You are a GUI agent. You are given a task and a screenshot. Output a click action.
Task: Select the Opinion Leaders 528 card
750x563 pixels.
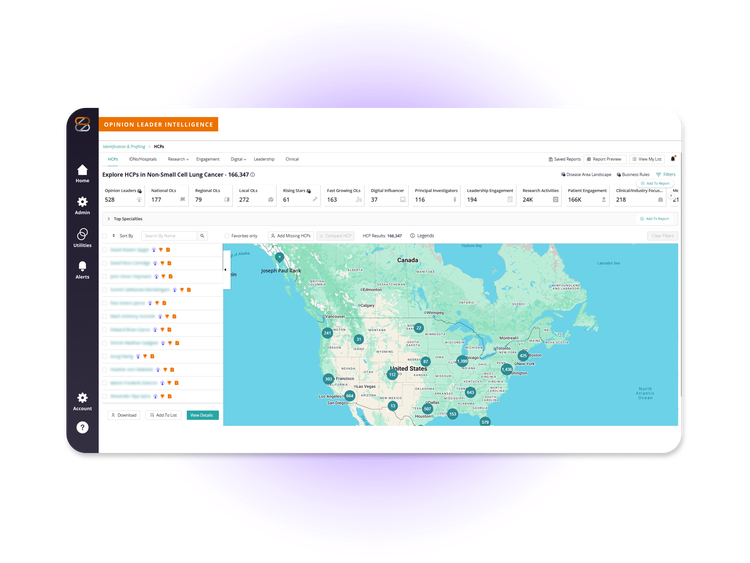tap(123, 196)
